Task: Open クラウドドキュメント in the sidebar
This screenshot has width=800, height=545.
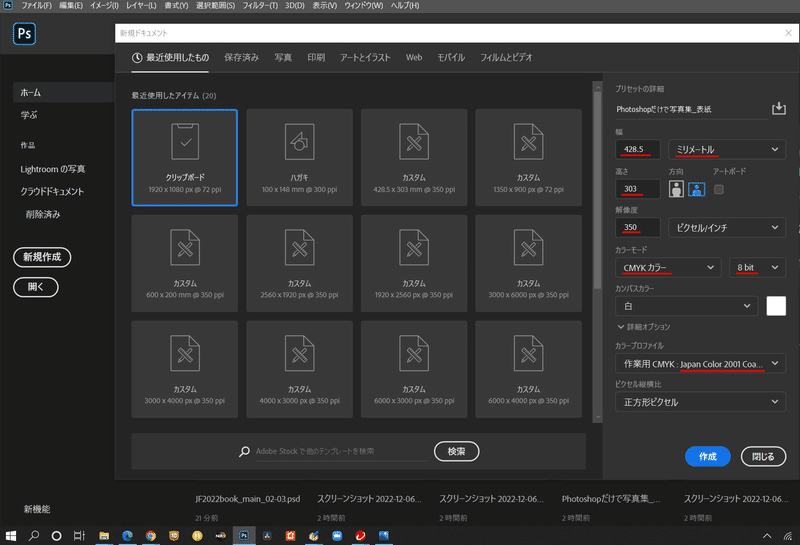Action: pyautogui.click(x=52, y=191)
